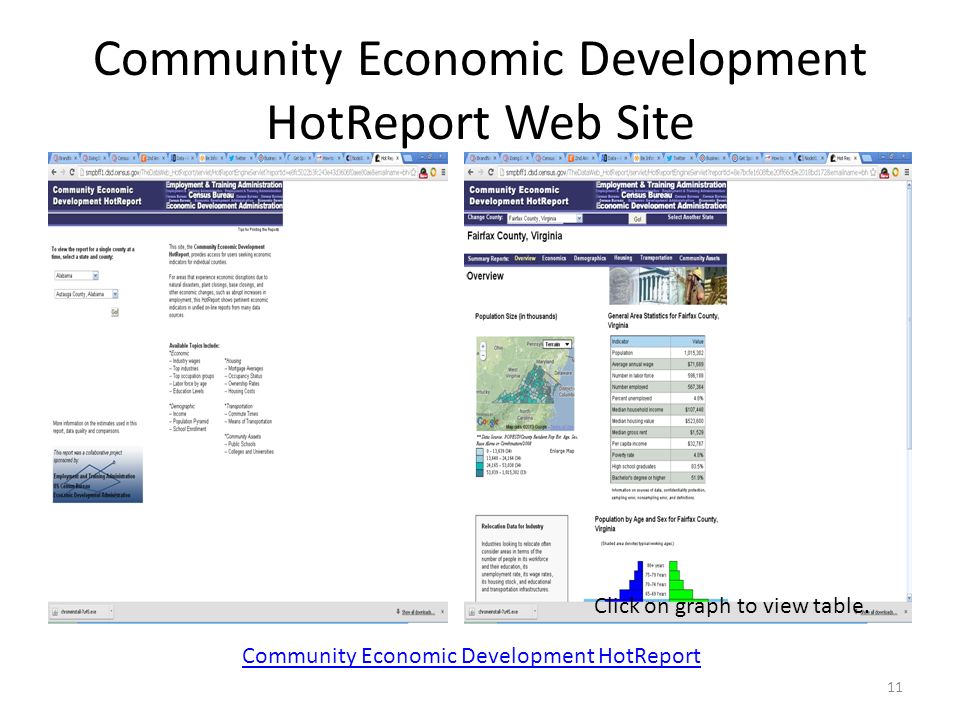This screenshot has height=720, width=960.
Task: Switch to the Transportation summary report
Action: tap(656, 258)
